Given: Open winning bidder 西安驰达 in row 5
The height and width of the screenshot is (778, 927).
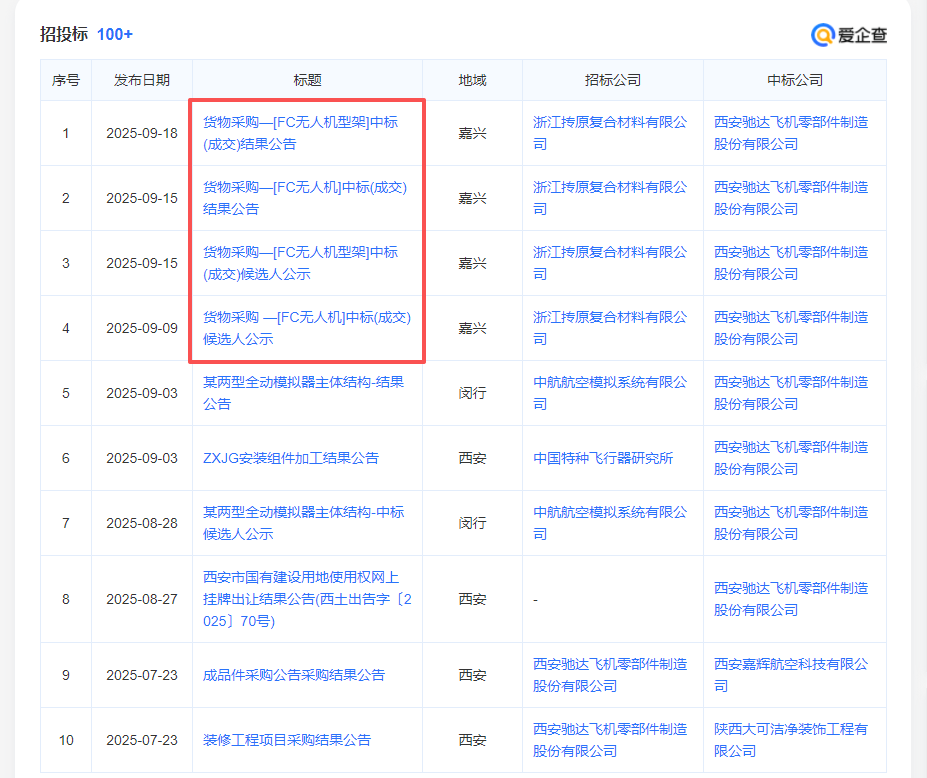Looking at the screenshot, I should [x=791, y=393].
